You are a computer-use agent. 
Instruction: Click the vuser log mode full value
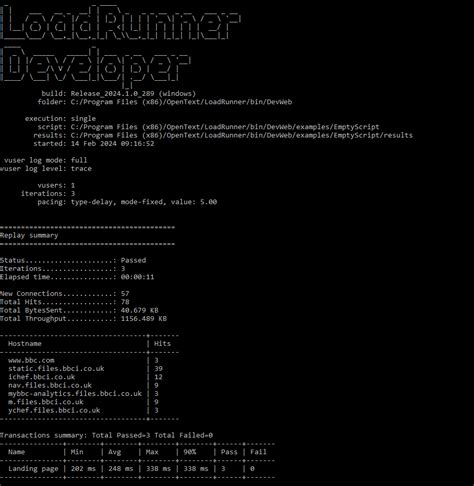pyautogui.click(x=79, y=160)
